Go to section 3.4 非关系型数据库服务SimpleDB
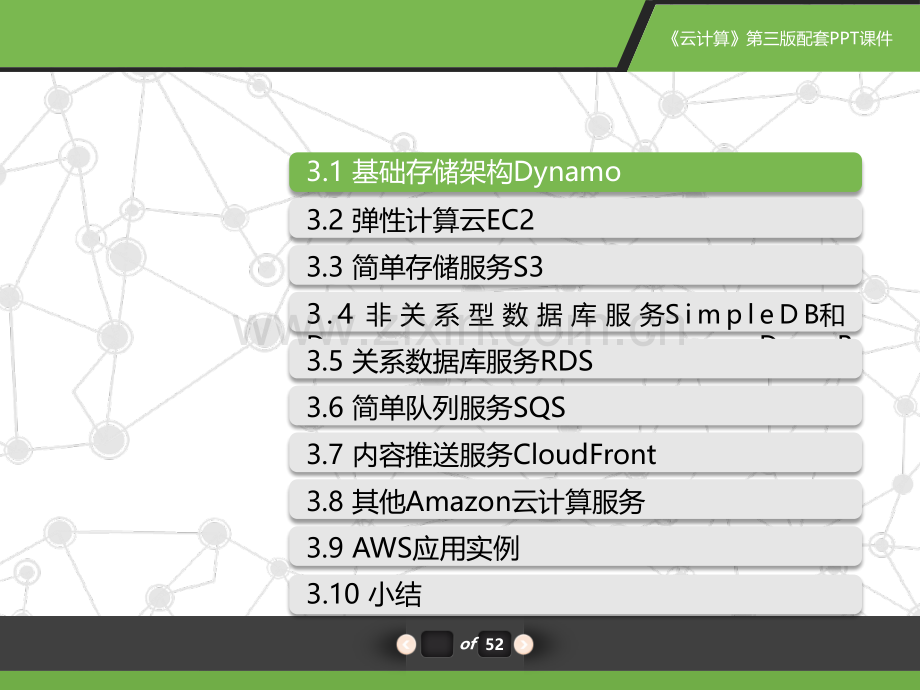 (575, 314)
